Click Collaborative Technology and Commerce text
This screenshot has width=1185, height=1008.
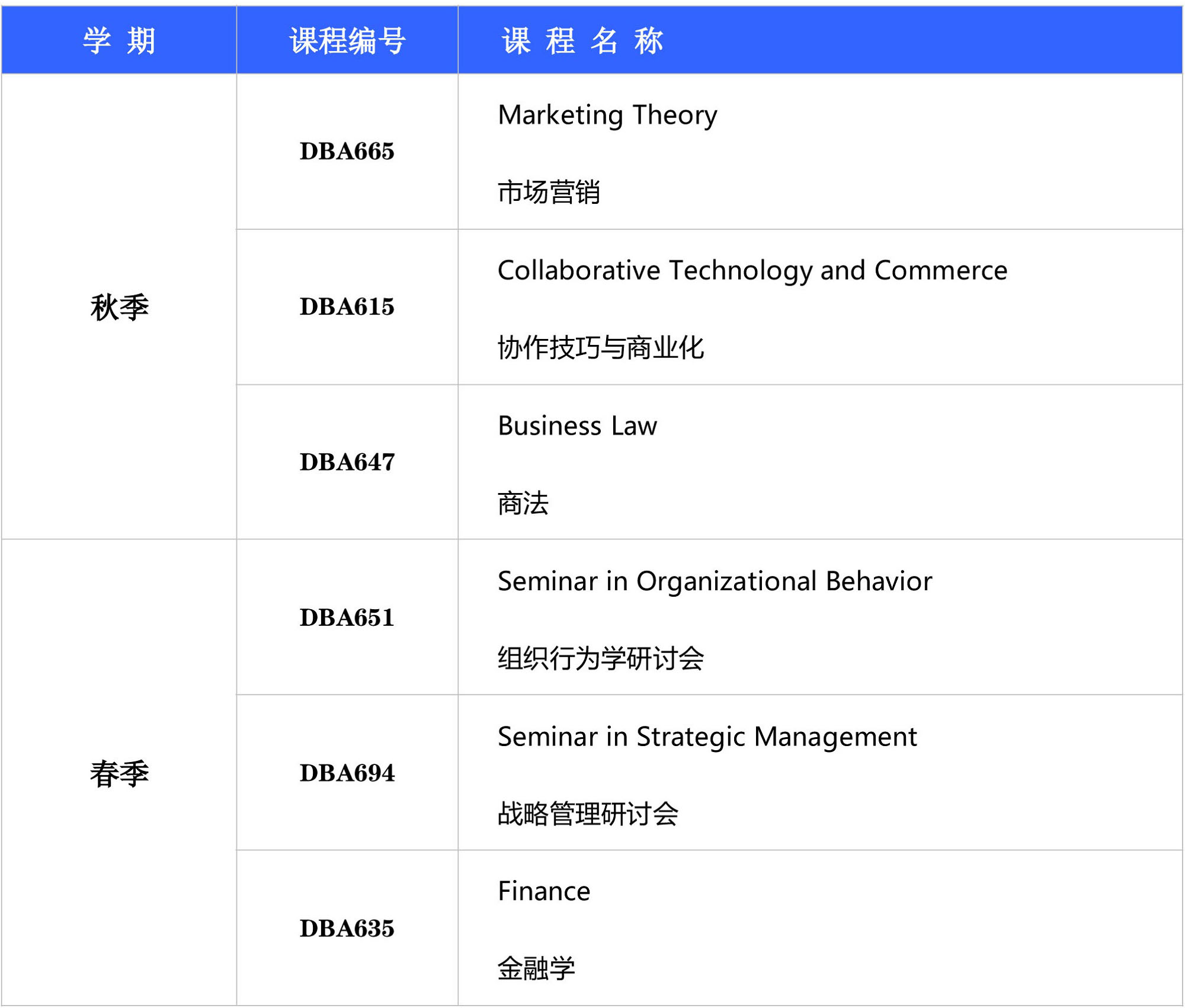[x=752, y=271]
